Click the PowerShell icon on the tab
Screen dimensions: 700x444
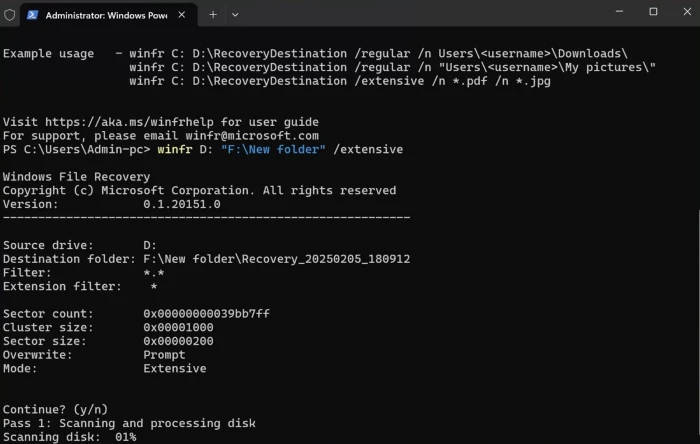(x=33, y=14)
